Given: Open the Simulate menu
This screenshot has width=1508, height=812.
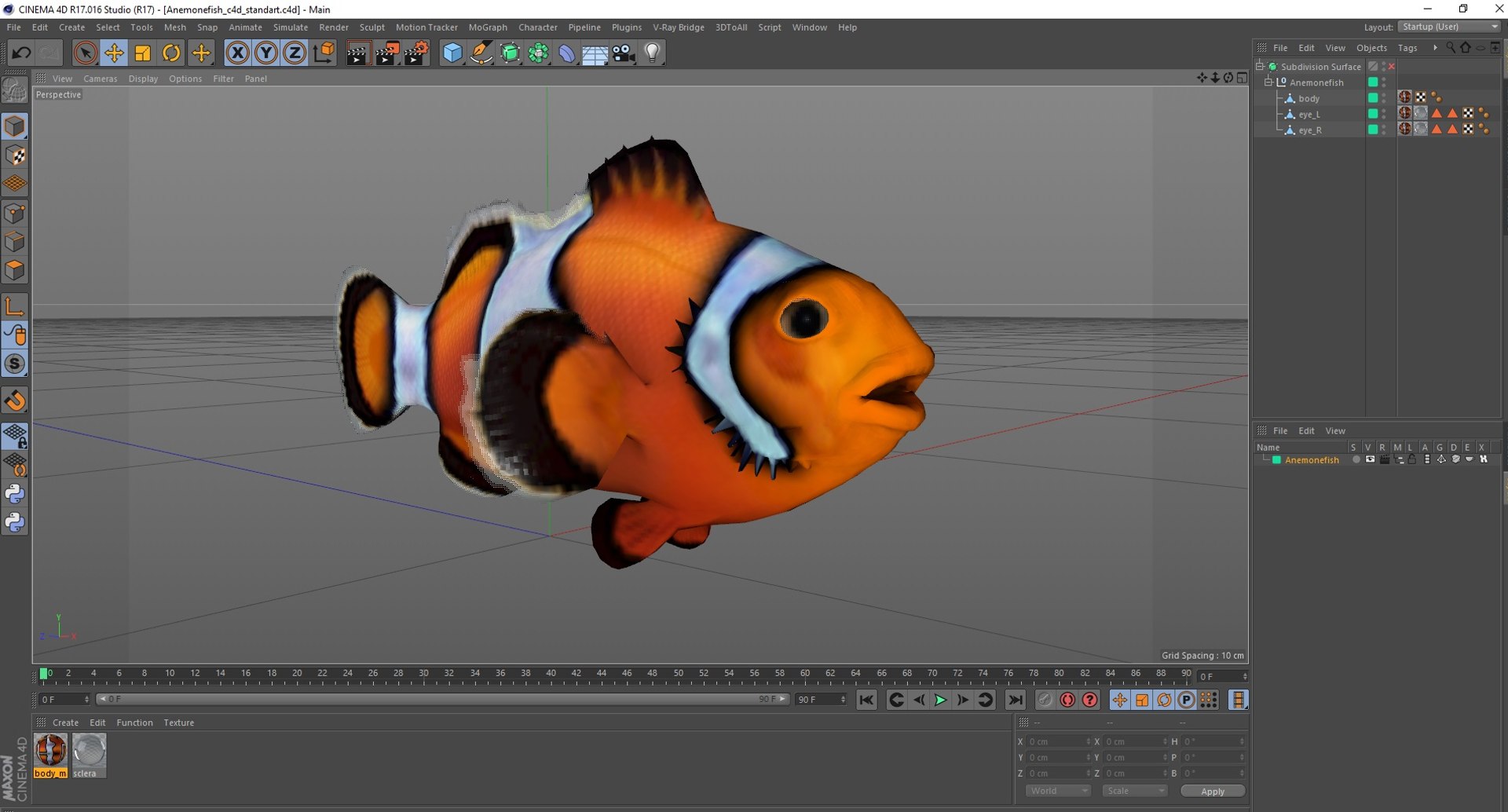Looking at the screenshot, I should [291, 27].
